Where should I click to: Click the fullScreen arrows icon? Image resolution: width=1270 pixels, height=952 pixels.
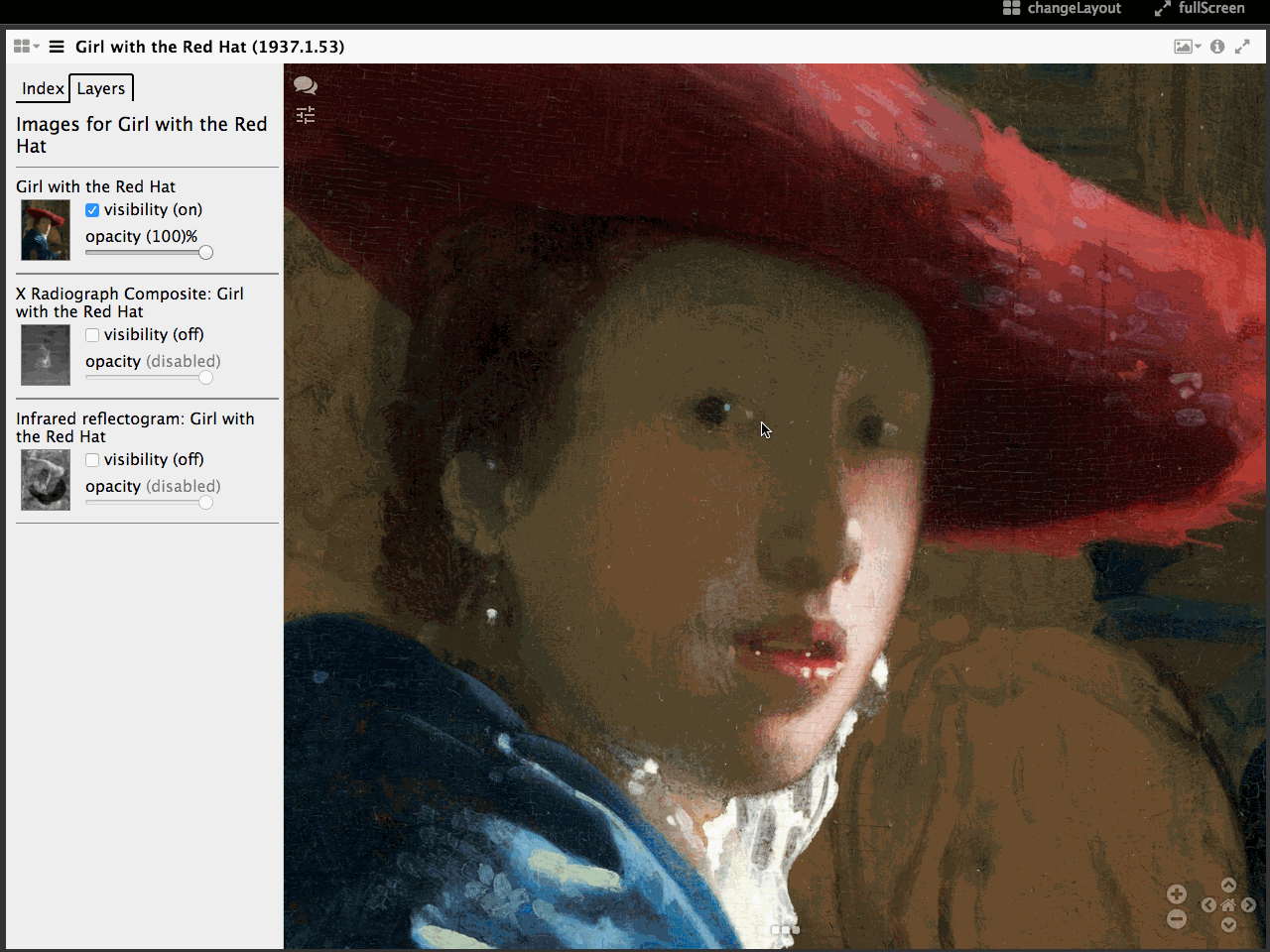(x=1163, y=8)
